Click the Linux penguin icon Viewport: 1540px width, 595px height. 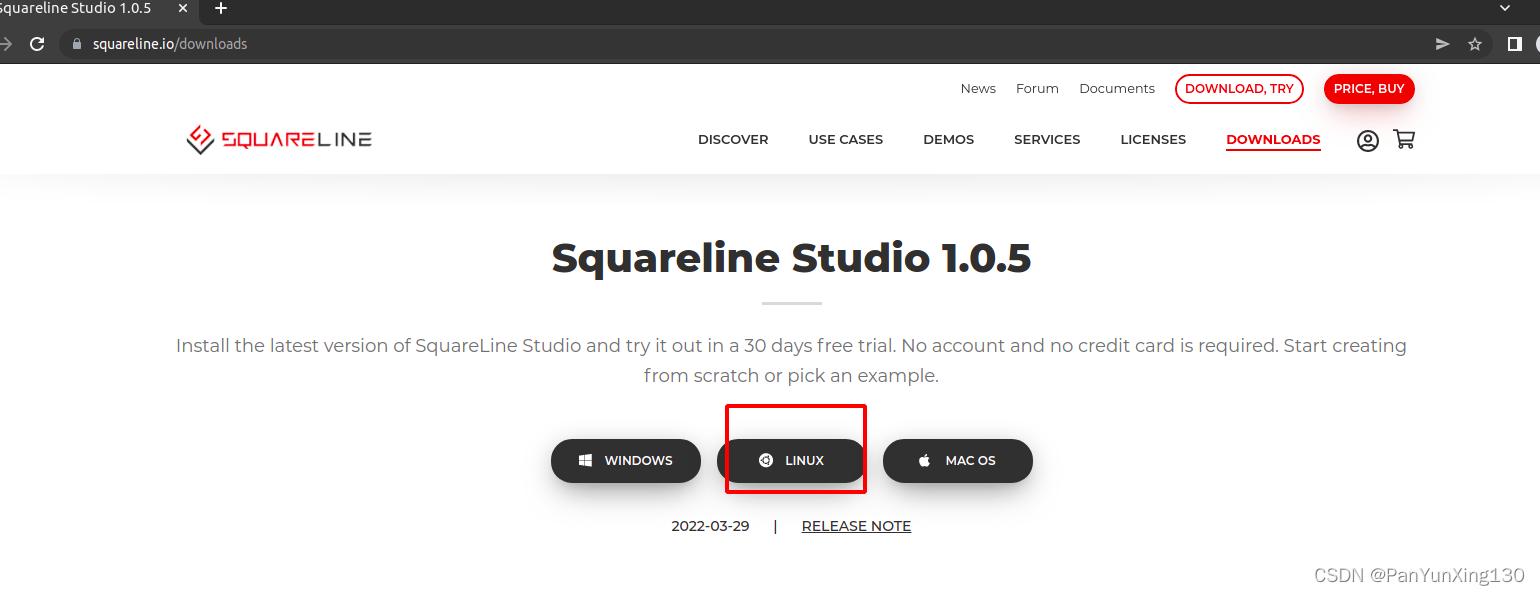point(765,460)
